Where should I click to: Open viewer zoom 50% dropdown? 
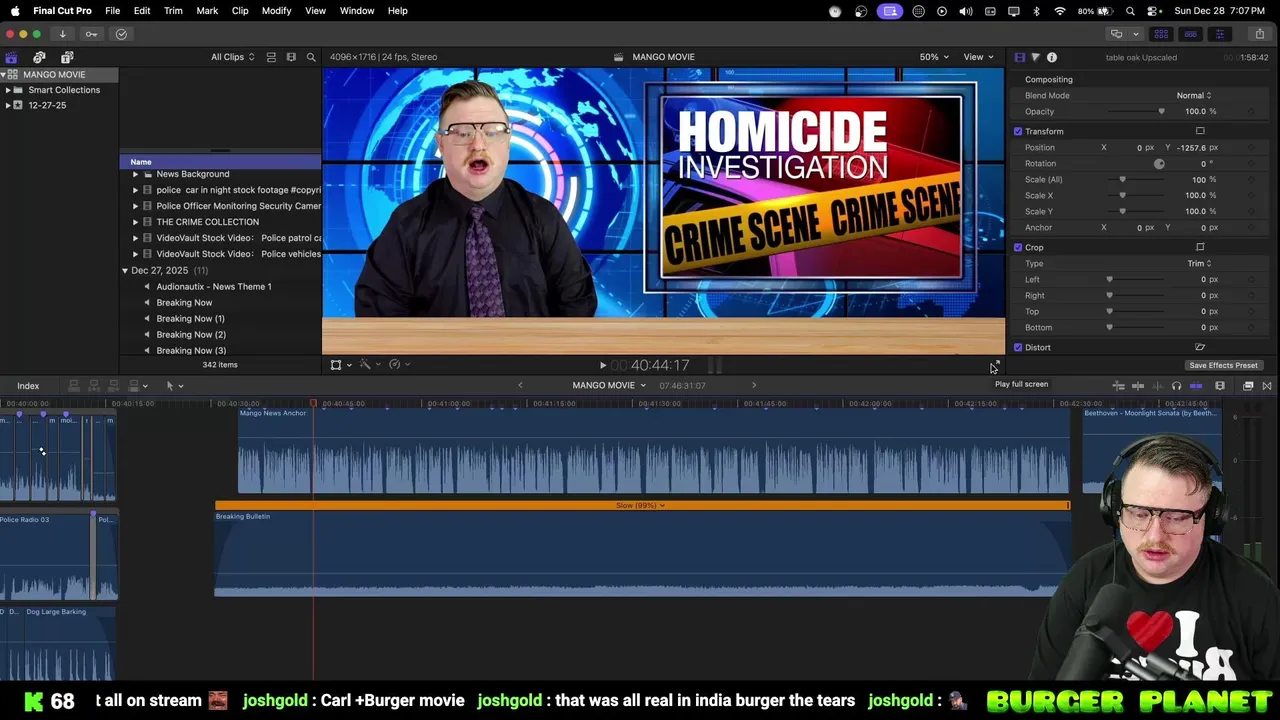(934, 57)
